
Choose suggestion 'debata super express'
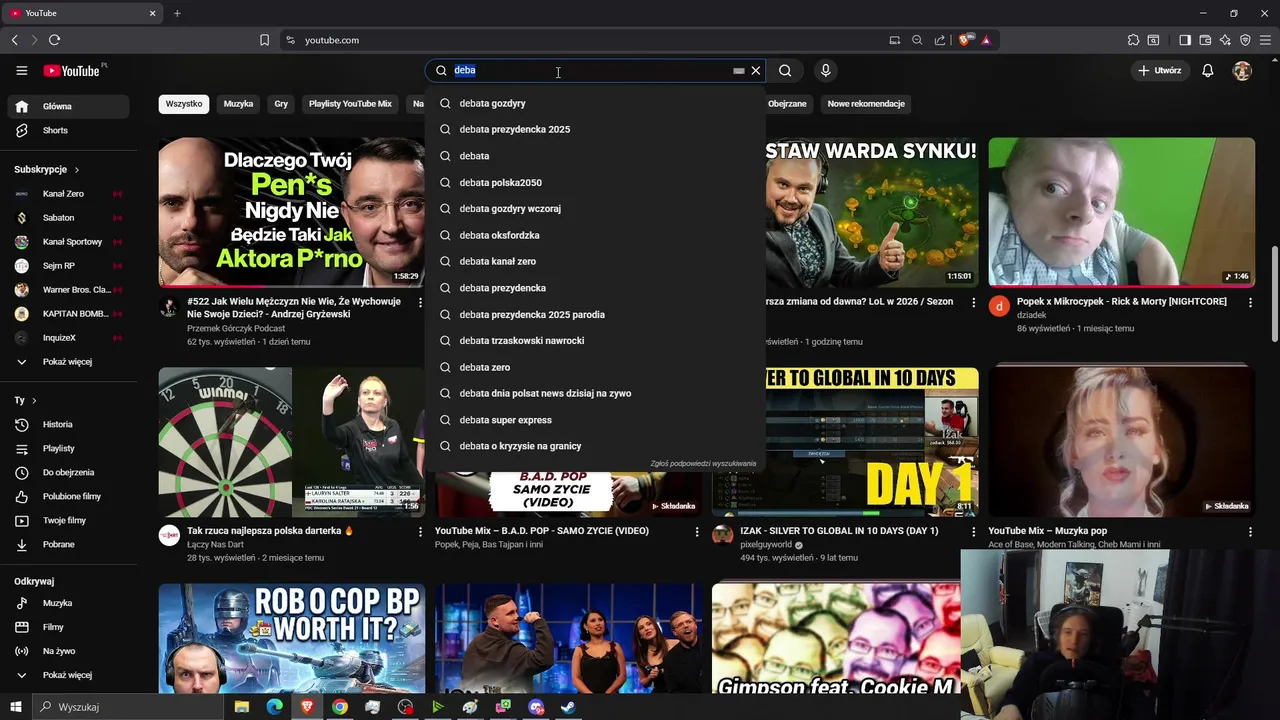(595, 420)
